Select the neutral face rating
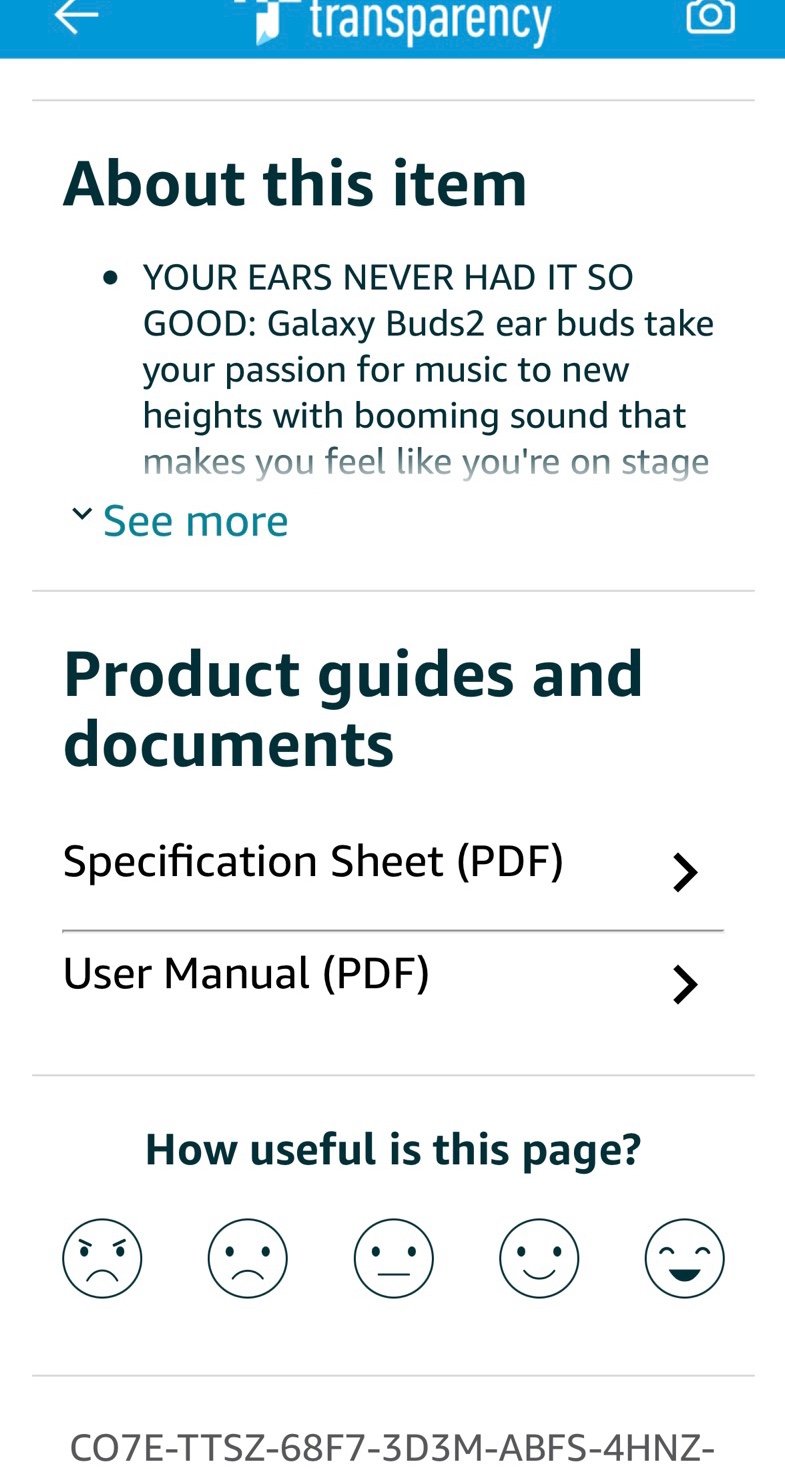The width and height of the screenshot is (785, 1469). [394, 1258]
